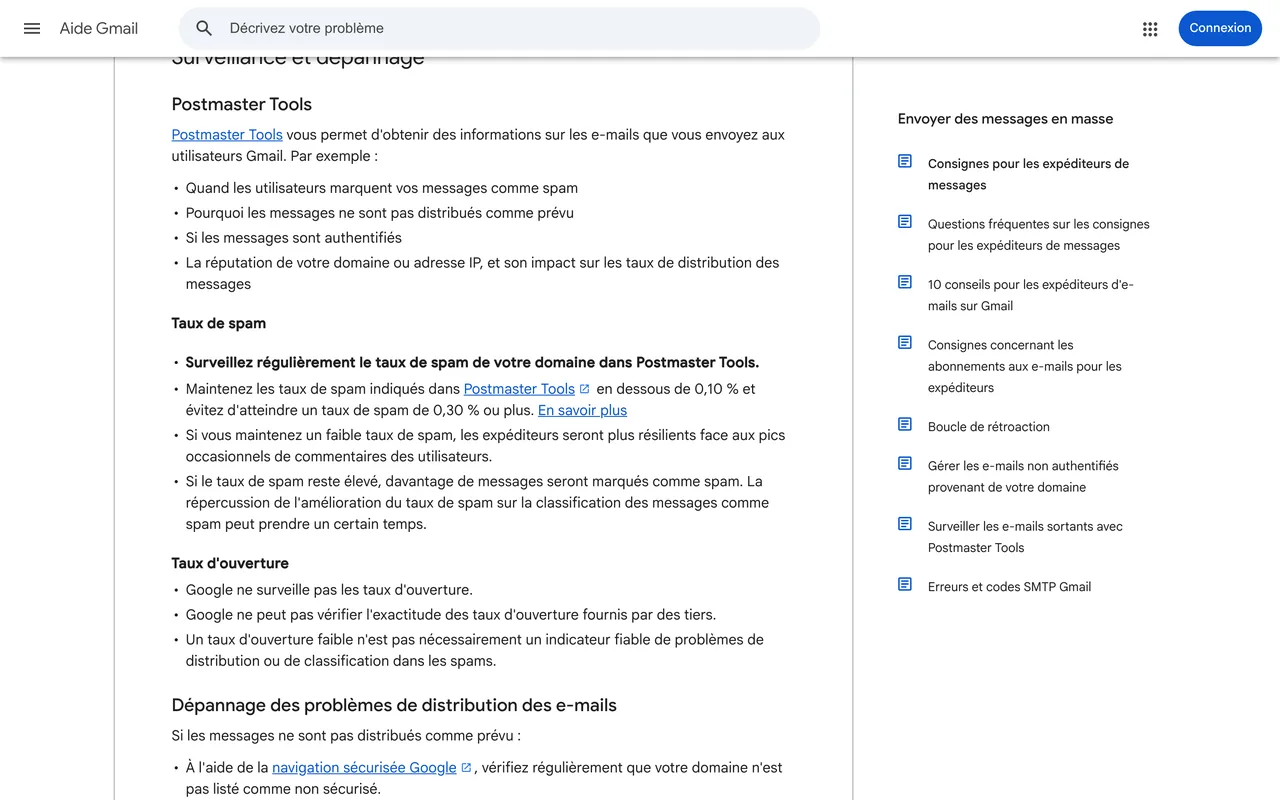Click article icon beside Consignes pour les expéditeurs
Viewport: 1280px width, 800px height.
905,162
